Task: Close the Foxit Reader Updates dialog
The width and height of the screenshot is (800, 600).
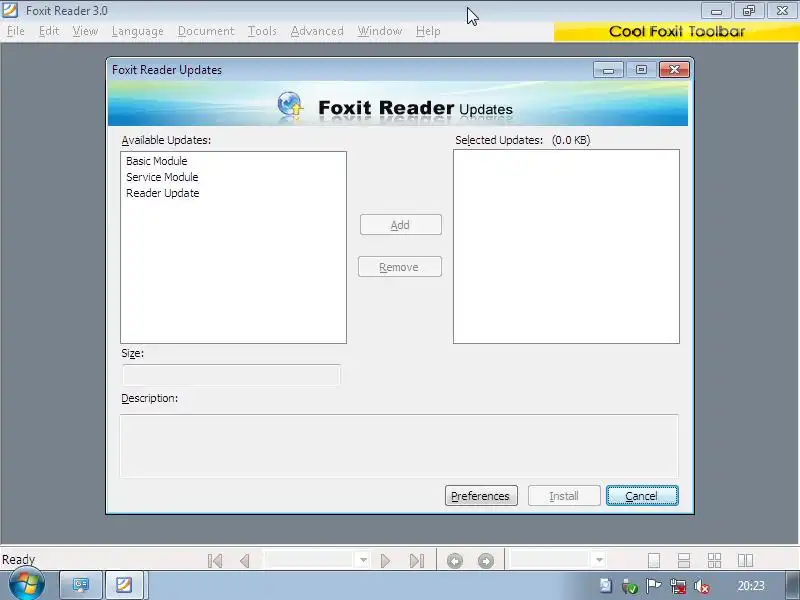Action: [674, 69]
